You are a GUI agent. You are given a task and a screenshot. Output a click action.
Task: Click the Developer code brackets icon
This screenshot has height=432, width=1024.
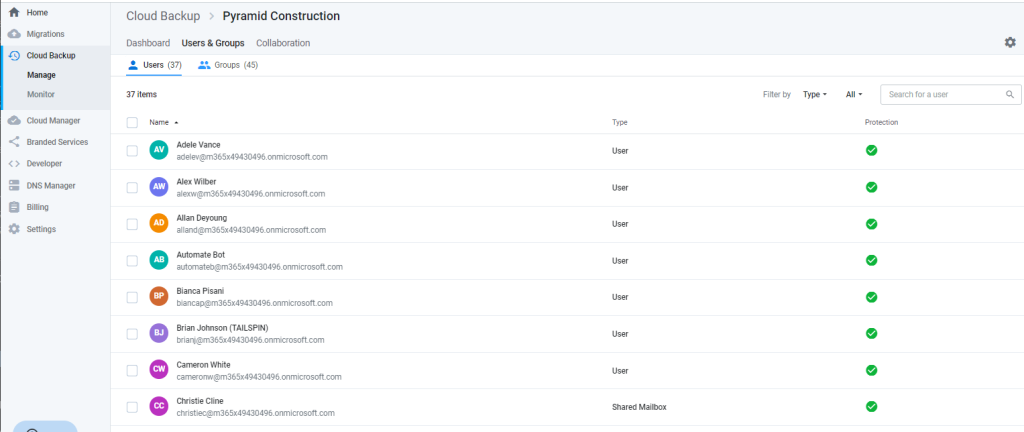[x=14, y=164]
